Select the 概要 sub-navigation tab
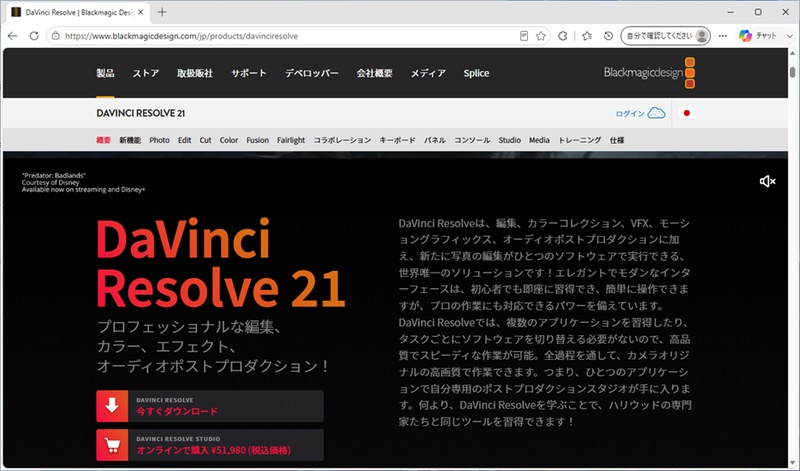Image resolution: width=800 pixels, height=471 pixels. 104,140
